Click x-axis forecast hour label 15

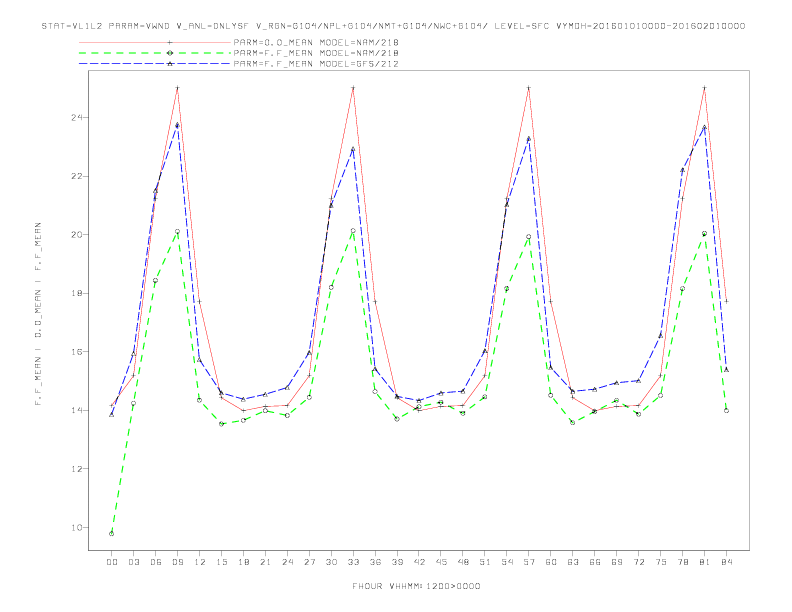pyautogui.click(x=221, y=562)
